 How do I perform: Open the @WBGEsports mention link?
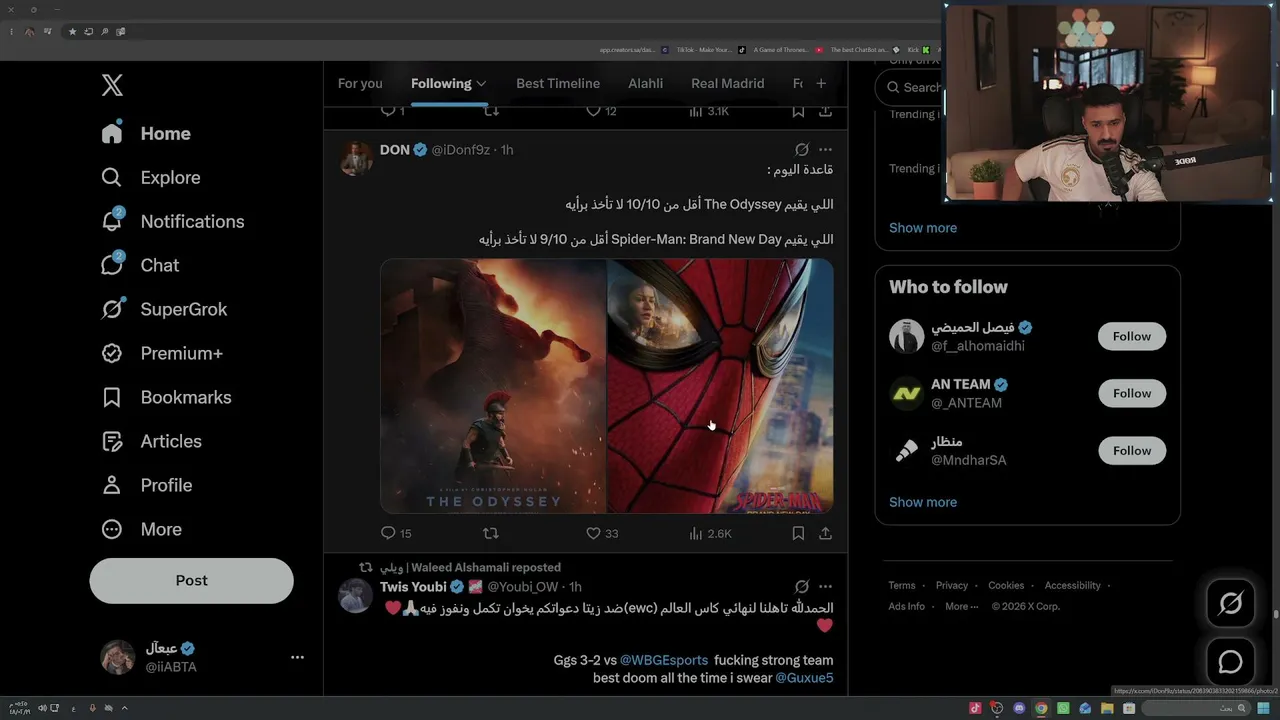click(664, 660)
